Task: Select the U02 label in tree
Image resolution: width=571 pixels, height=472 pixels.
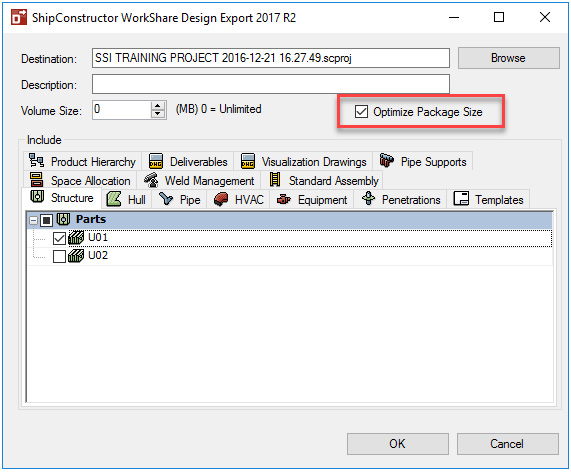Action: [98, 255]
